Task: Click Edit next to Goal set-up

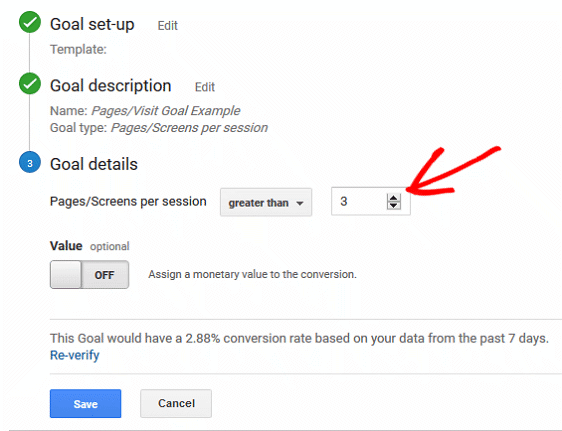Action: click(167, 26)
